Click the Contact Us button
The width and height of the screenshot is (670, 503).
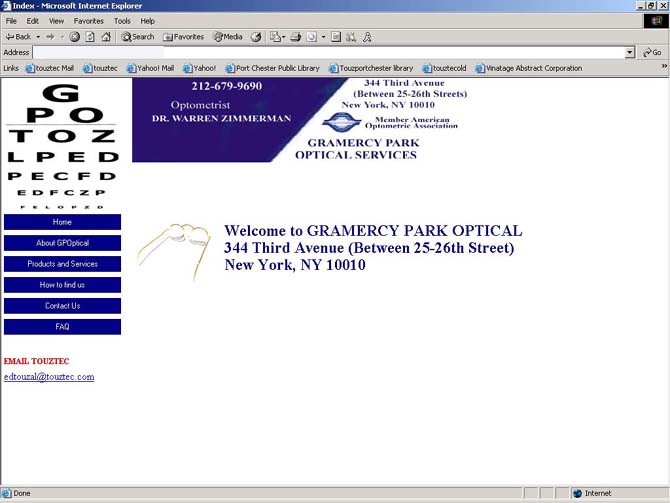[62, 306]
